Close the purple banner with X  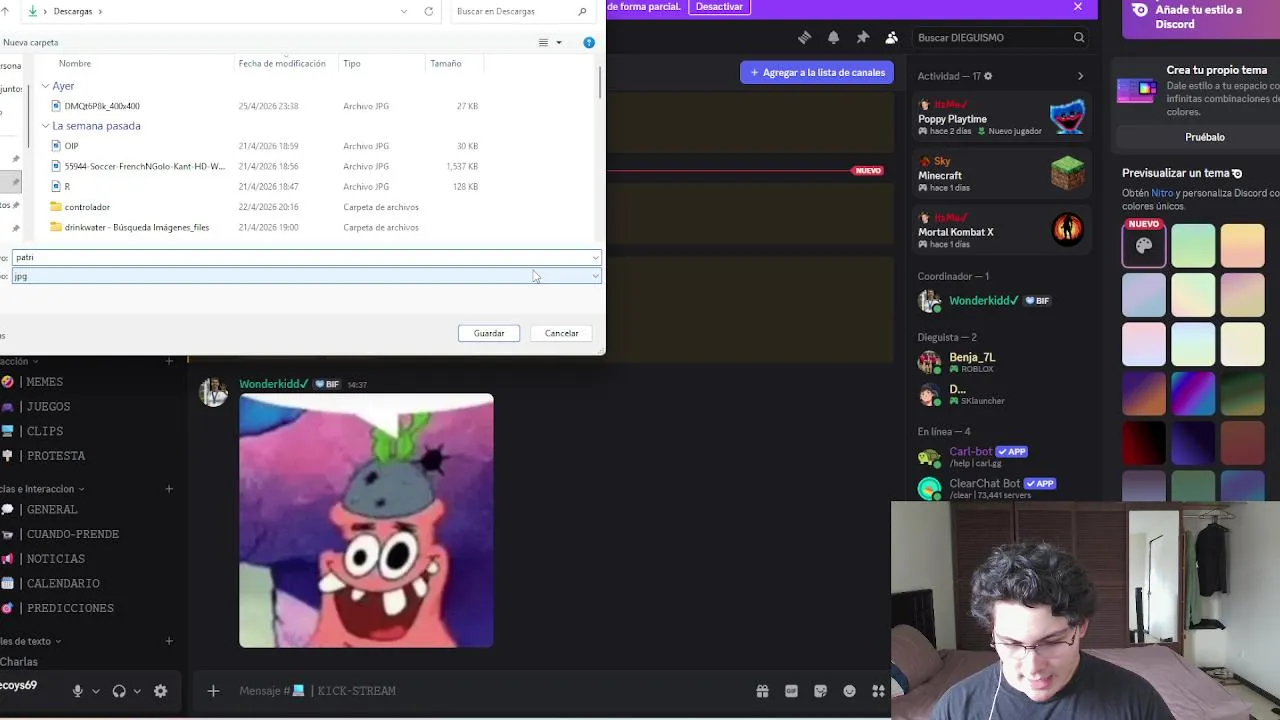click(x=1077, y=7)
